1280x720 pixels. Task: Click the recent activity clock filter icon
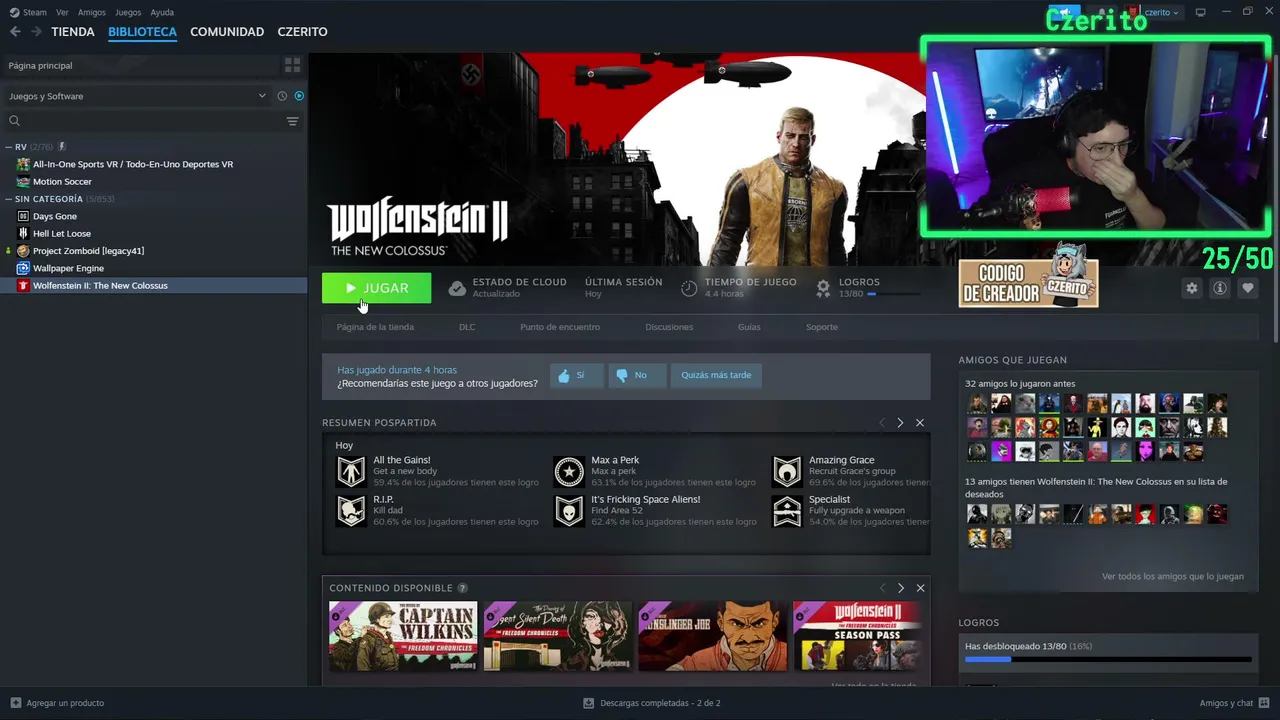click(282, 96)
